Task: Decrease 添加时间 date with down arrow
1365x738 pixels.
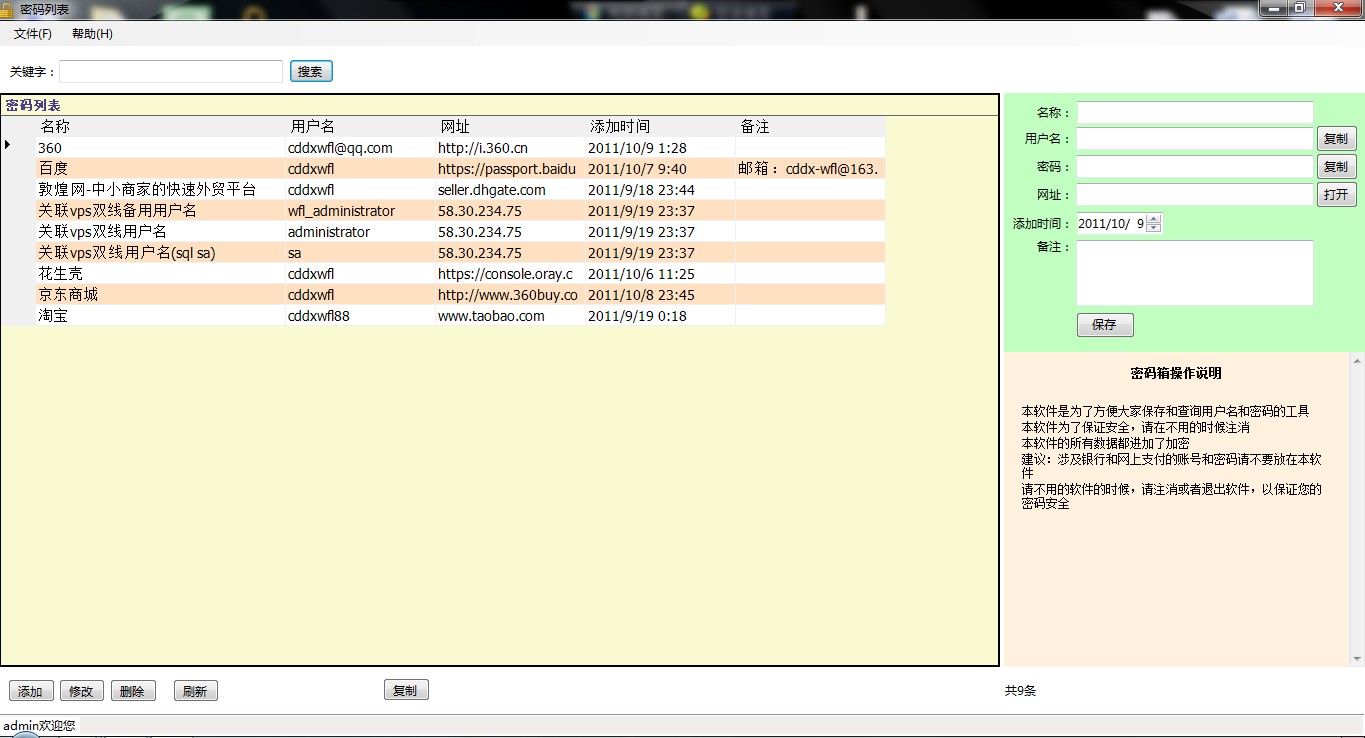Action: coord(1154,229)
